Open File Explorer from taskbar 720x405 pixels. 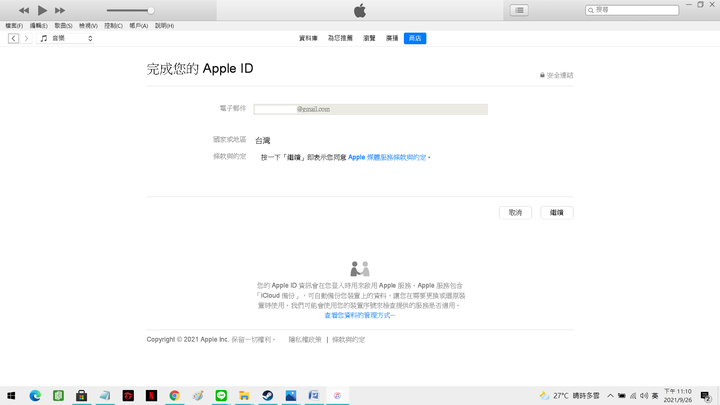click(x=244, y=395)
